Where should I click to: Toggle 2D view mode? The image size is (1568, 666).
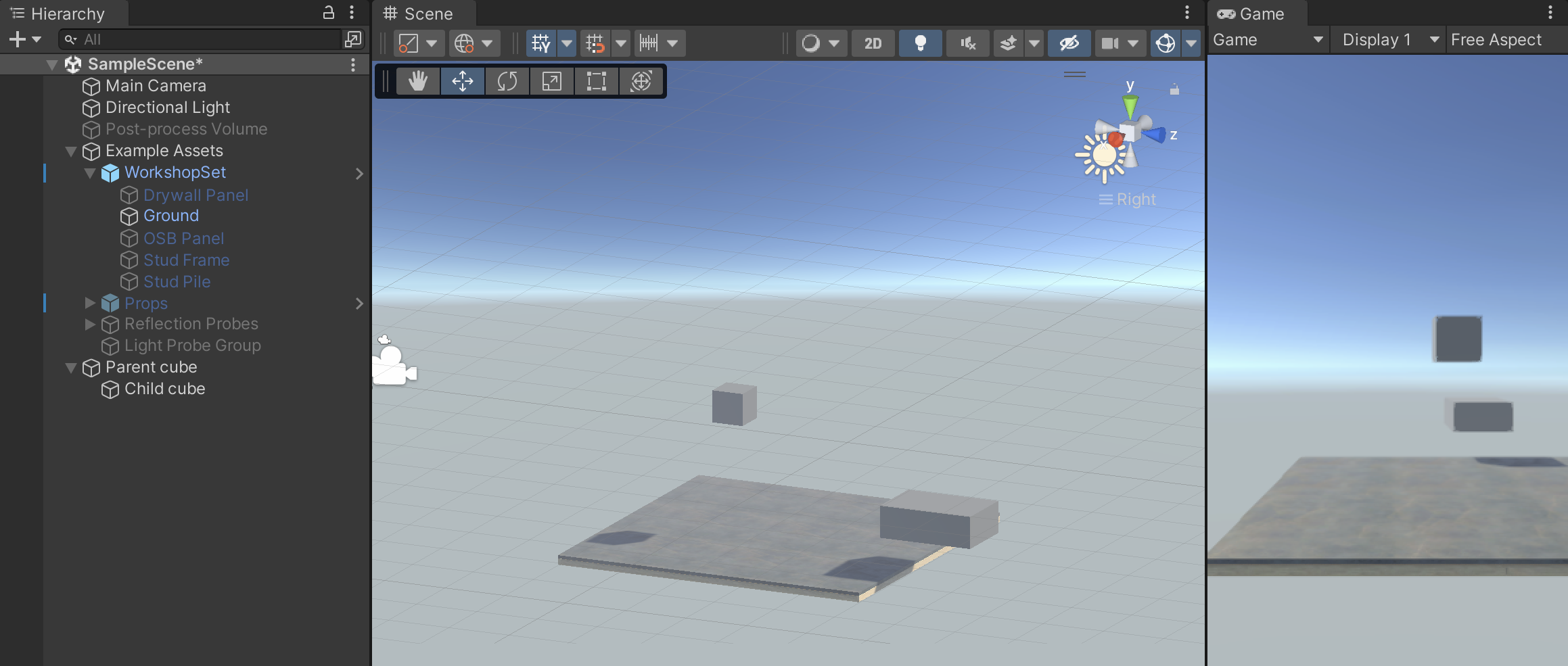(873, 43)
